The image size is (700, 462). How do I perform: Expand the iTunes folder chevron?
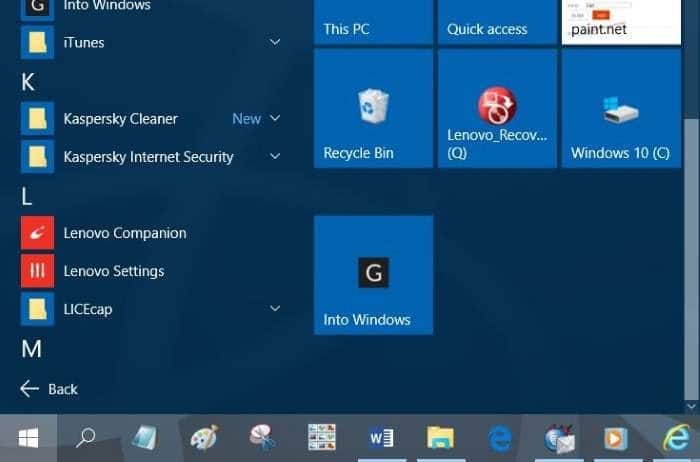[x=275, y=42]
